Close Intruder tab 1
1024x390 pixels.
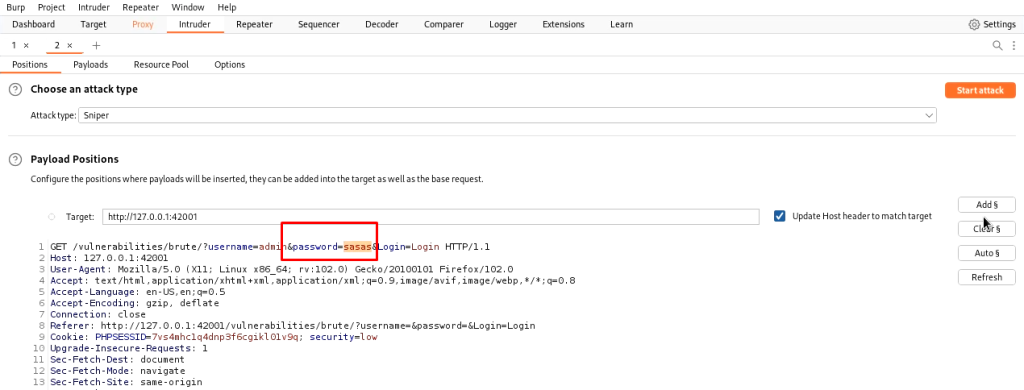pos(26,45)
